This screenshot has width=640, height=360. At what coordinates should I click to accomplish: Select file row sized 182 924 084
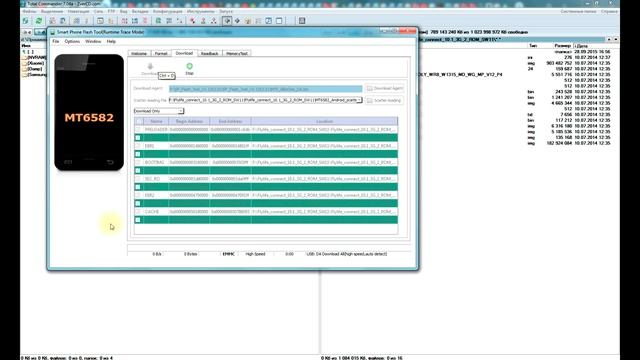(569, 143)
